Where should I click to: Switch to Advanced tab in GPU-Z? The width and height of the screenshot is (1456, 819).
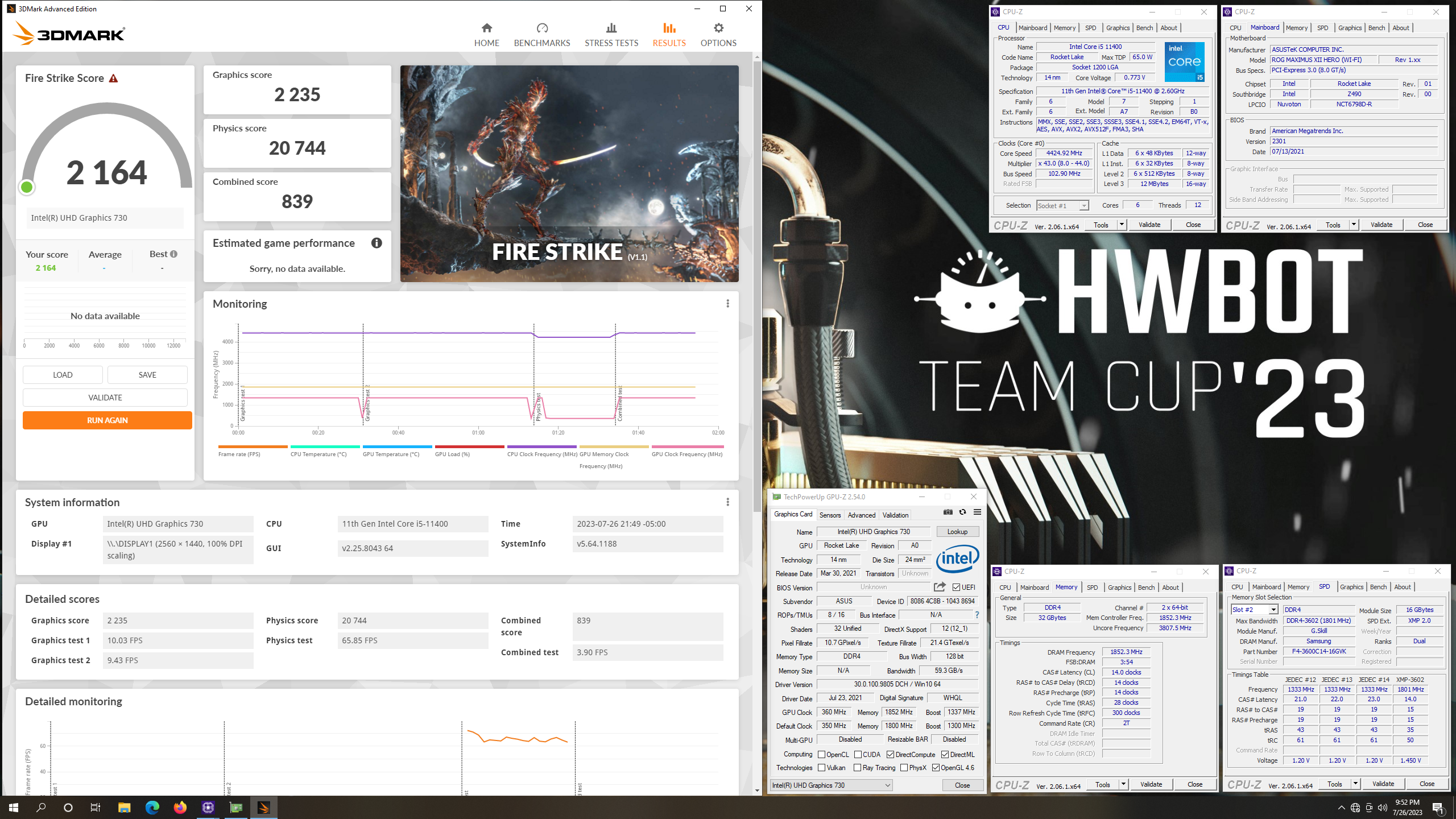pos(862,515)
